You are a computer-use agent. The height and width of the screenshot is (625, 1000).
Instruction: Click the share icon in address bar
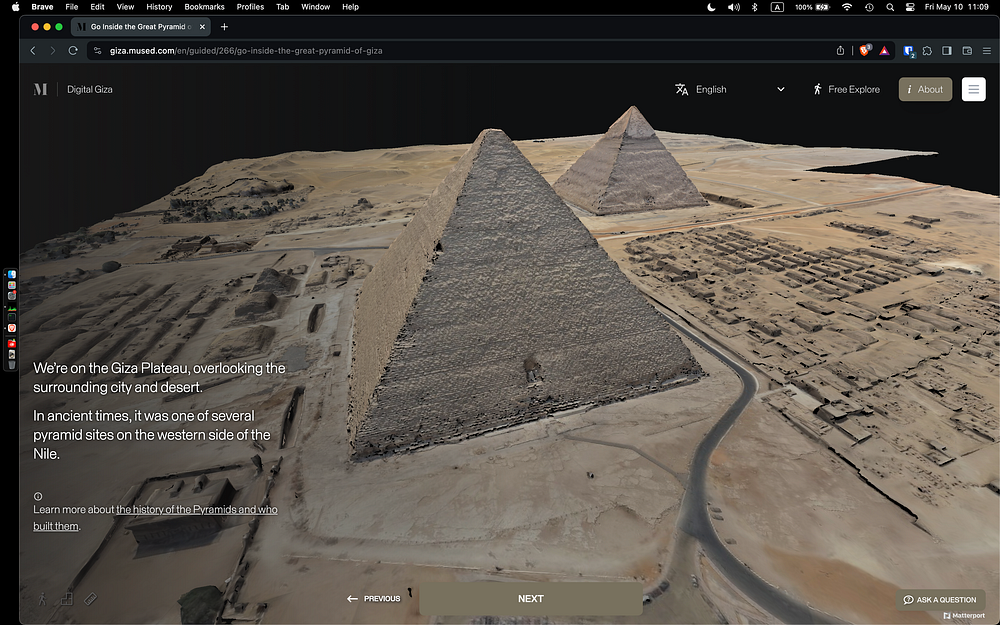(841, 50)
